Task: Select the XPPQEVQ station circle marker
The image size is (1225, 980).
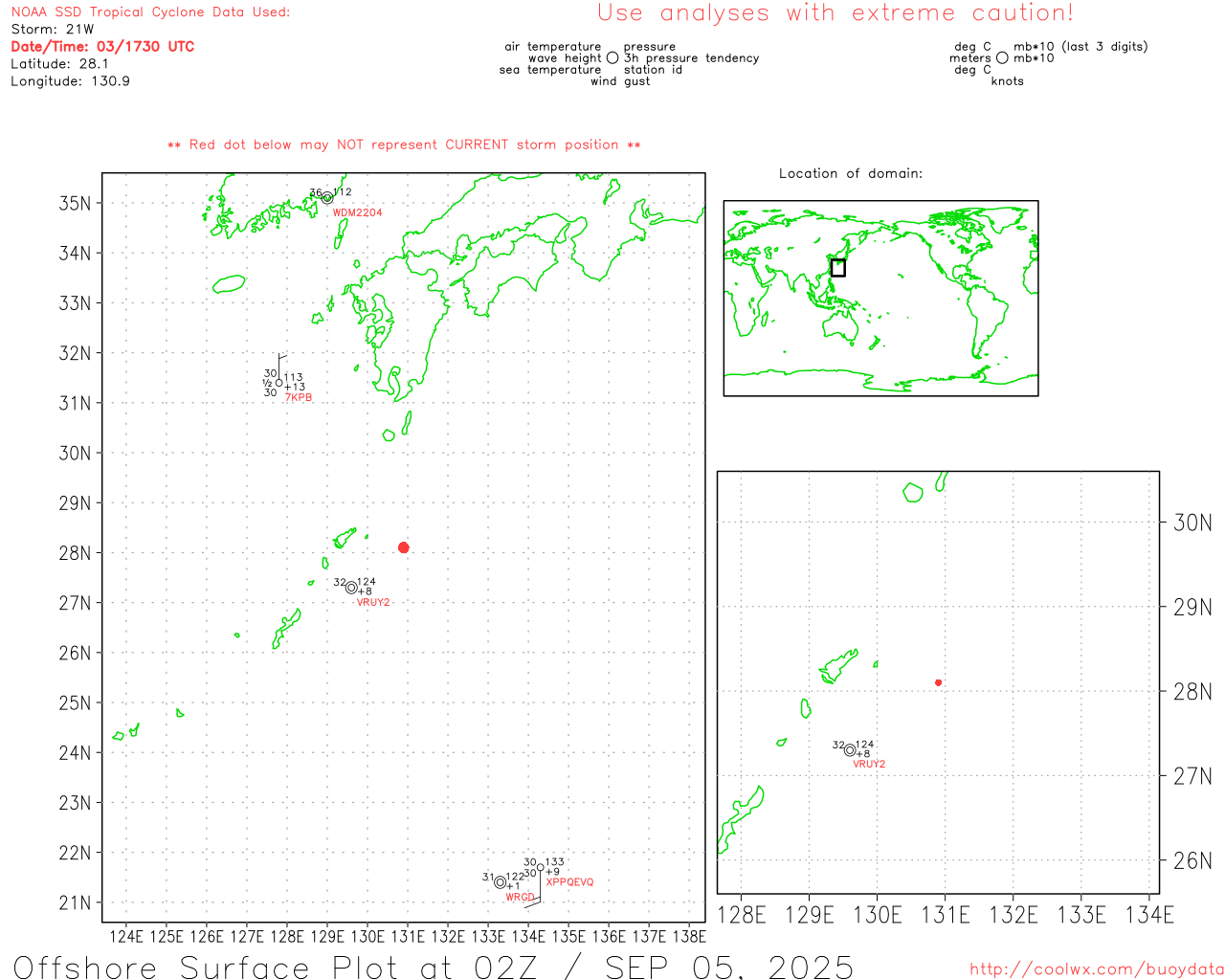Action: coord(541,868)
